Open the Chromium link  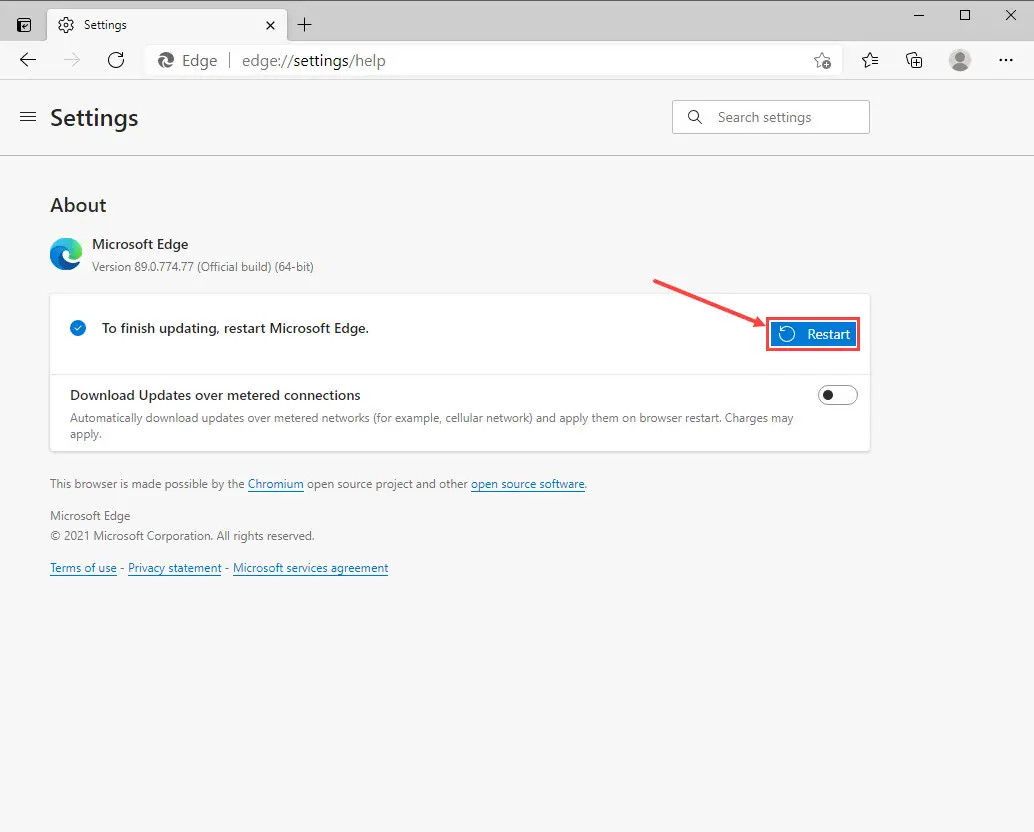click(x=276, y=484)
